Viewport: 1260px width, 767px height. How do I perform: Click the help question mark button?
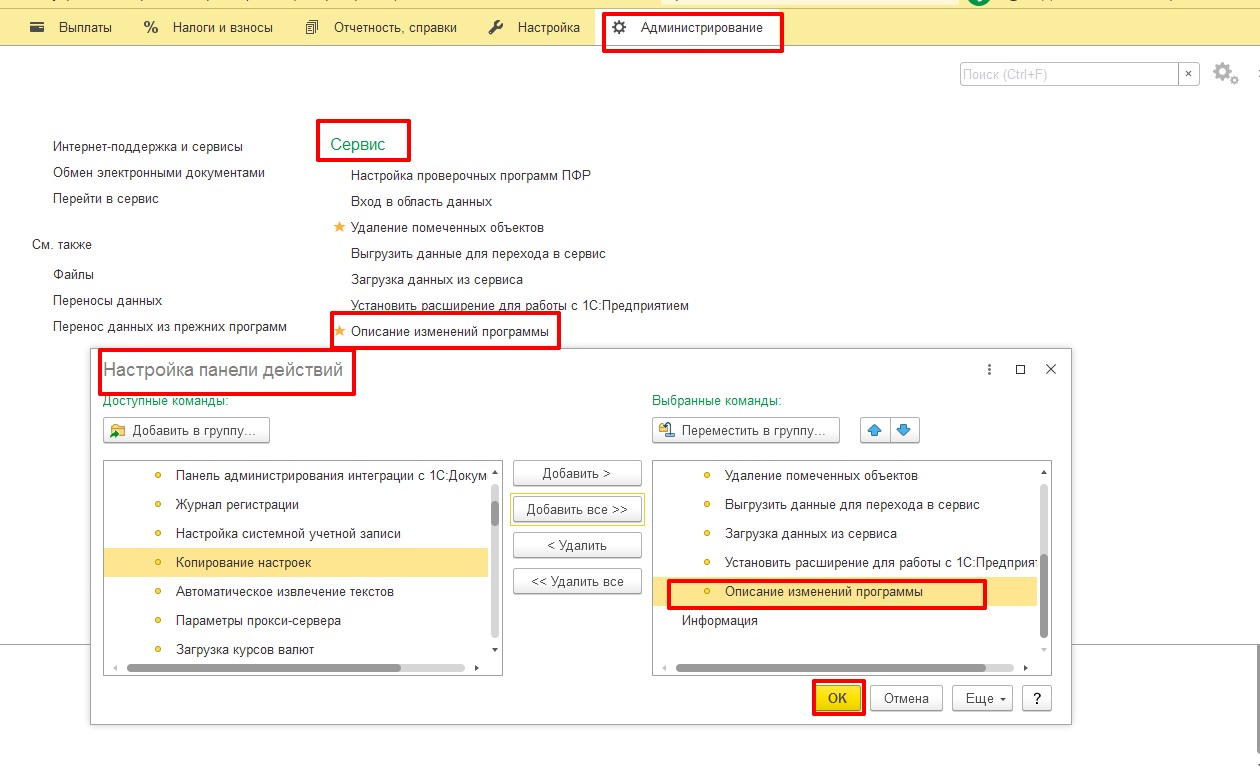(1037, 699)
